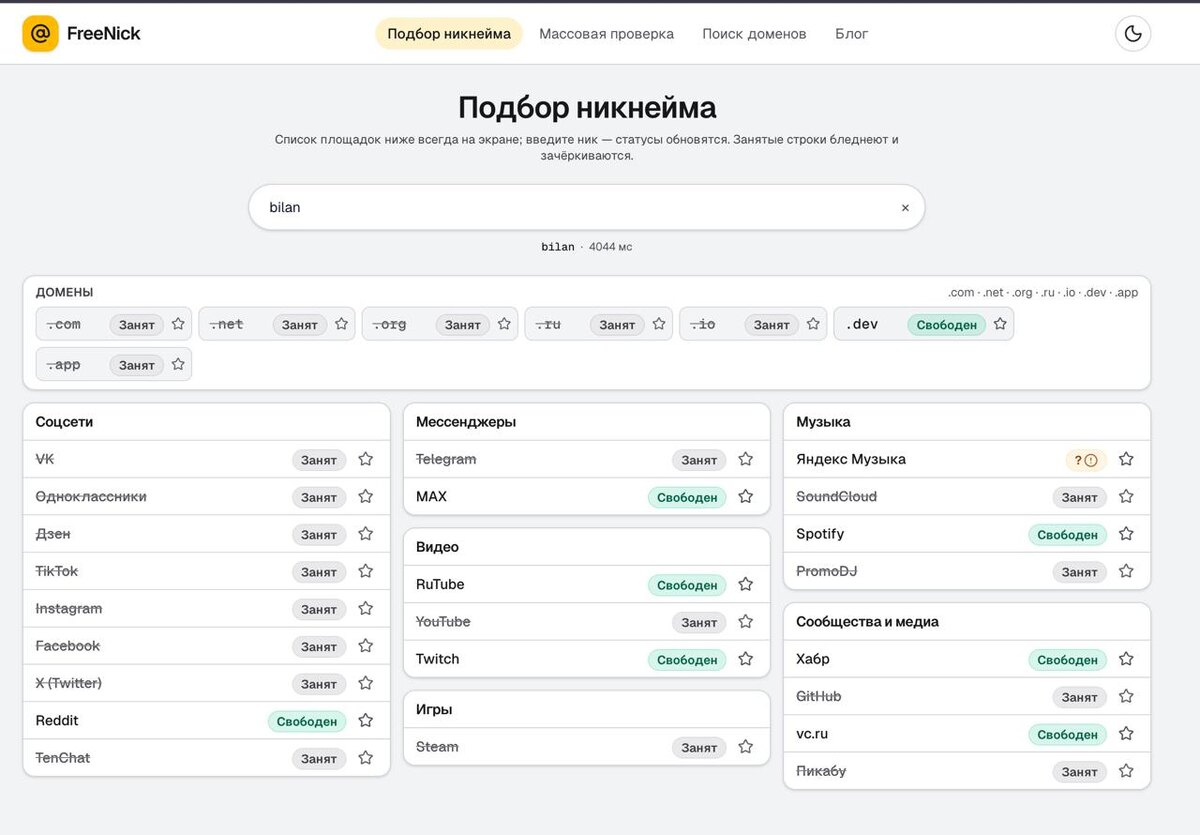Star the MAX messenger row
Viewport: 1200px width, 835px height.
(x=745, y=496)
